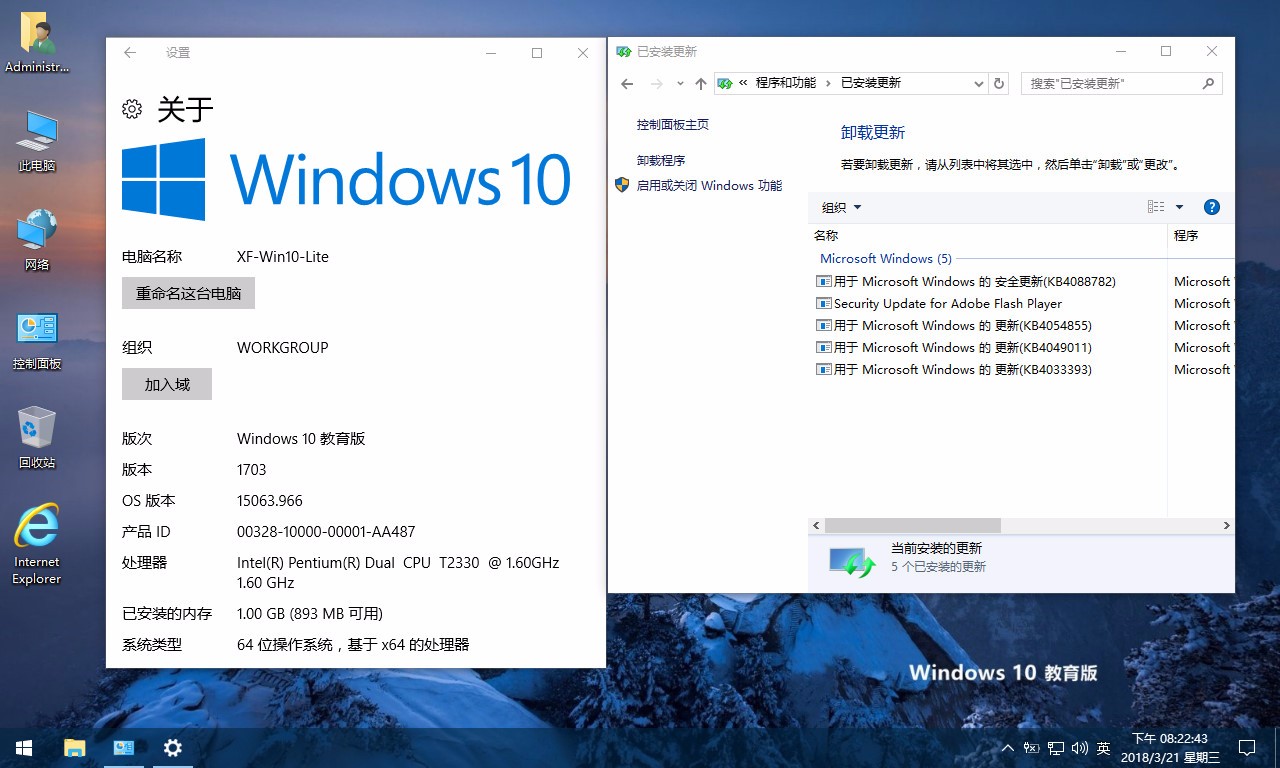
Task: Collapse Microsoft Windows (5) group
Action: [x=885, y=258]
